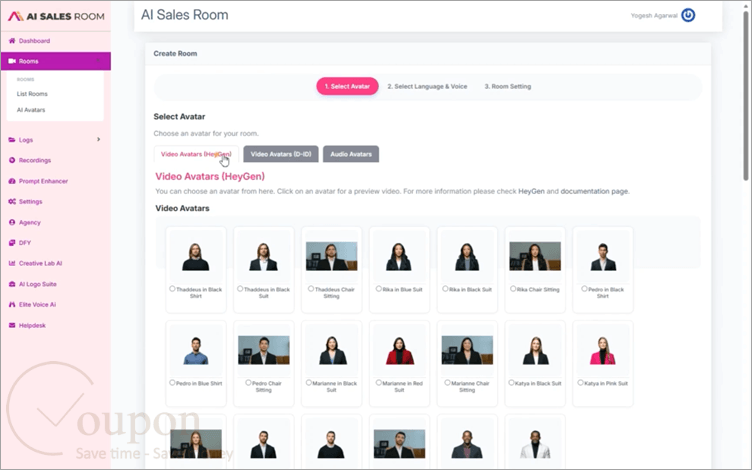Switch to Video Avatars (D-ID) tab
This screenshot has width=752, height=470.
tap(281, 154)
